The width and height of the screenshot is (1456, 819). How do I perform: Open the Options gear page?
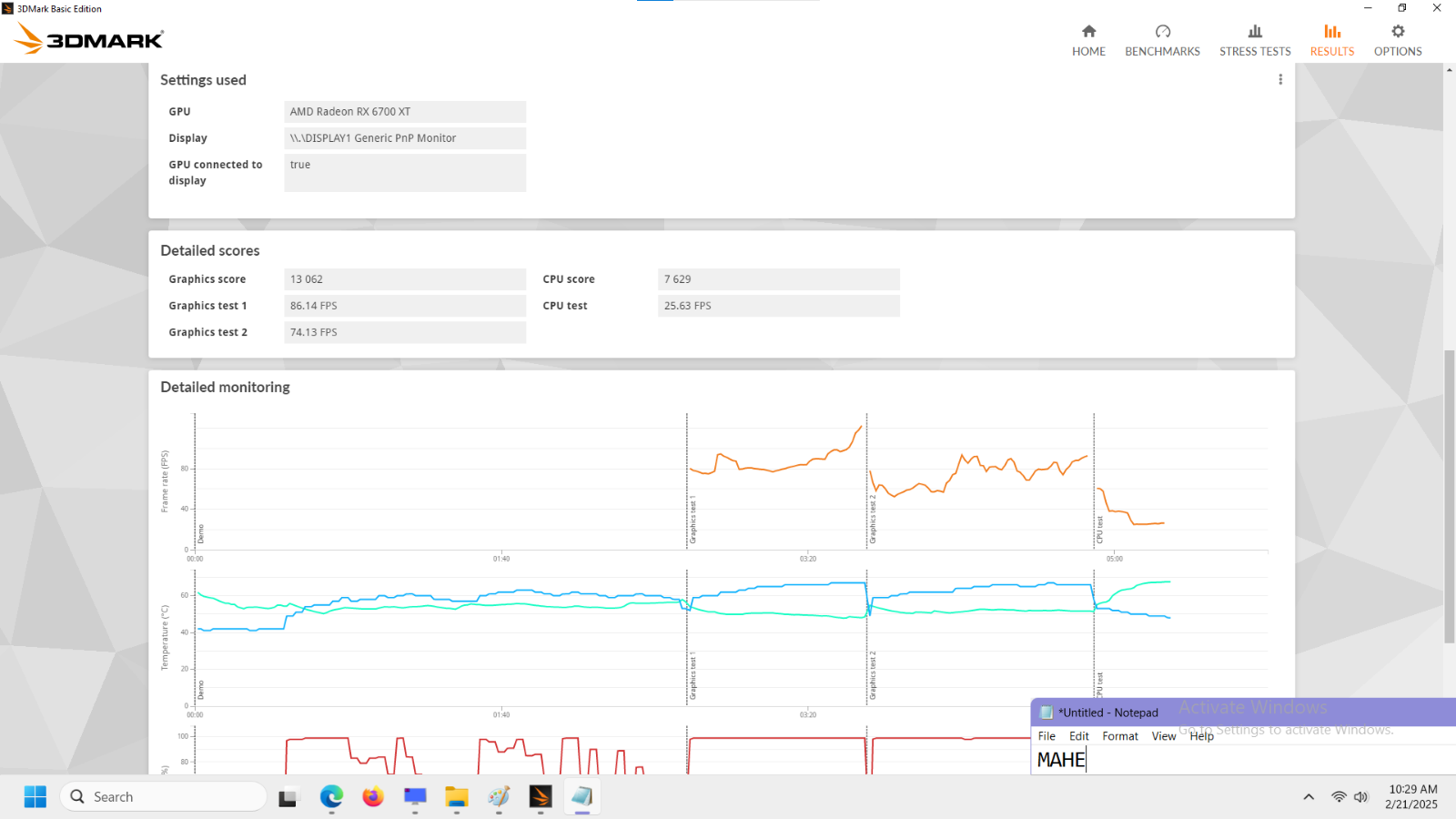tap(1397, 41)
